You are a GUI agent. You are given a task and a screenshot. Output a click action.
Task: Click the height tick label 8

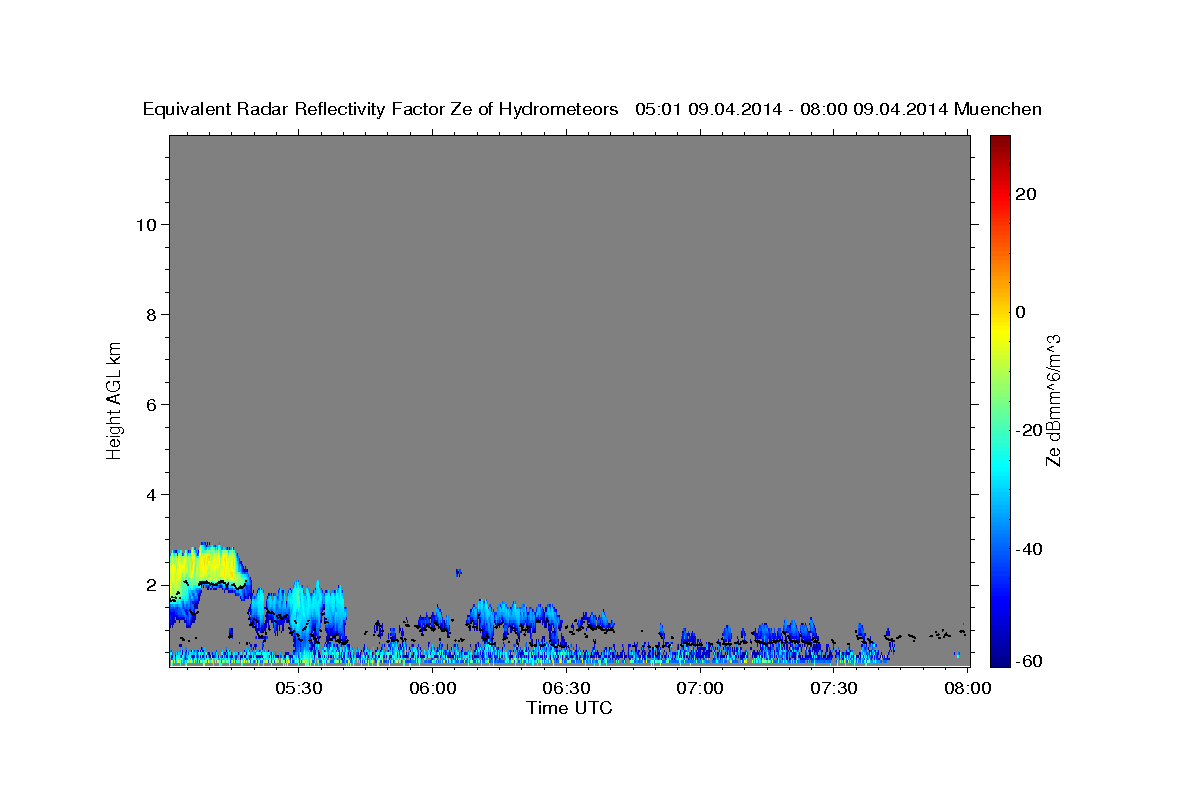pos(152,314)
